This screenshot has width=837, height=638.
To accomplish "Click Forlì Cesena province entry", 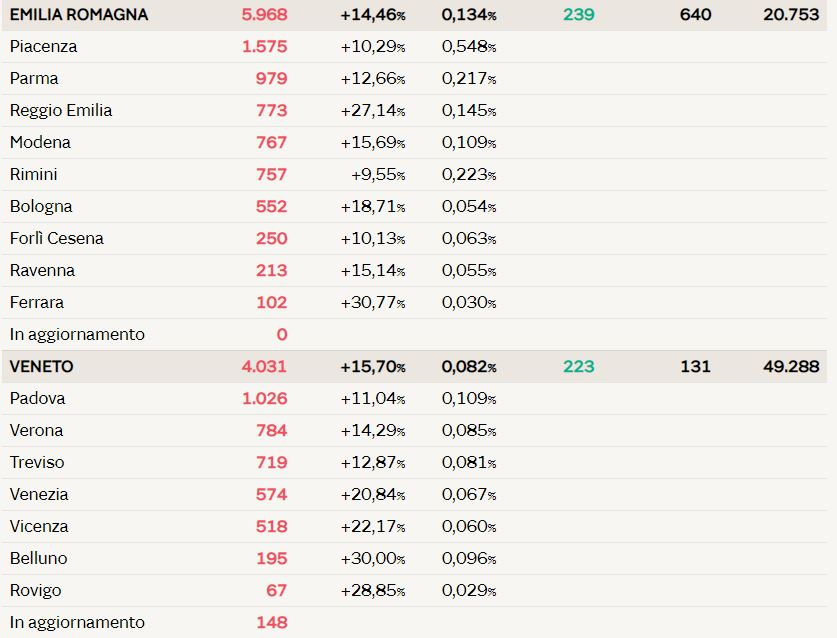I will click(57, 238).
